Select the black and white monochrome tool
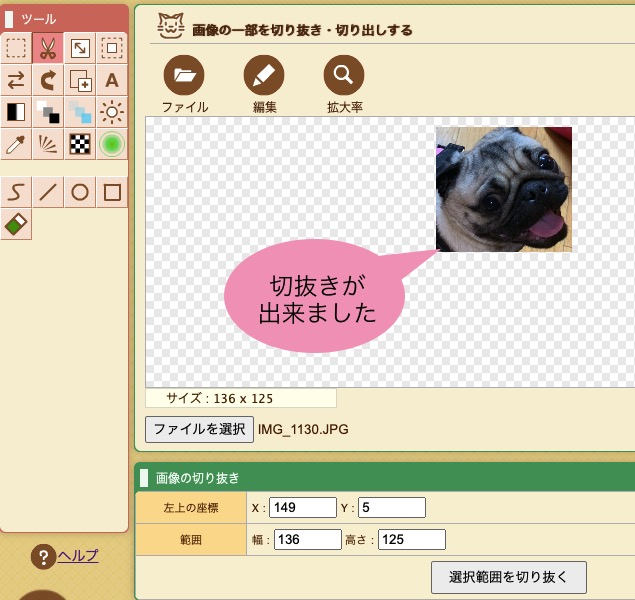This screenshot has width=635, height=600. coord(16,112)
